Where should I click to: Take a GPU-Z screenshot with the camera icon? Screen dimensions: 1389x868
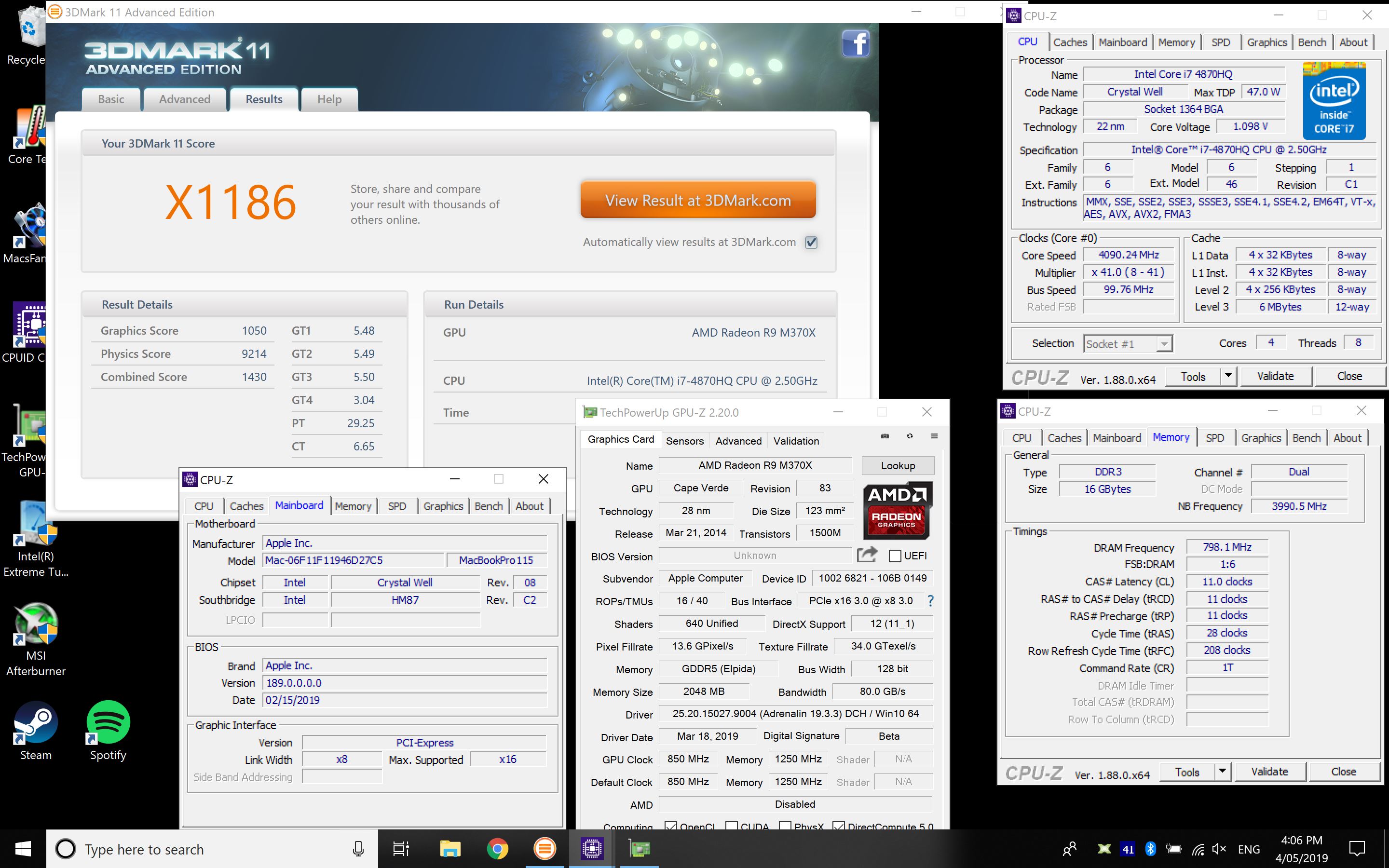885,436
